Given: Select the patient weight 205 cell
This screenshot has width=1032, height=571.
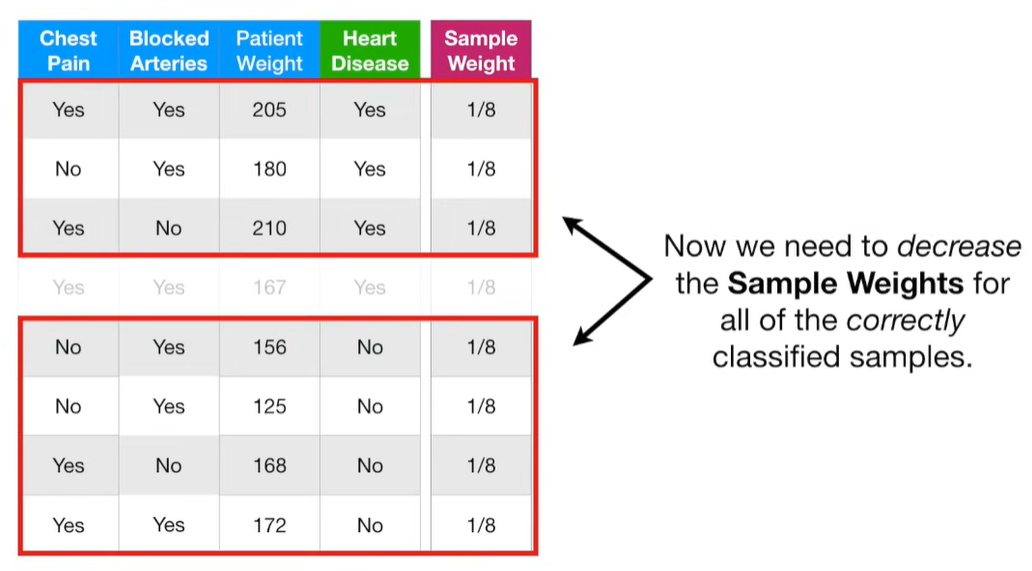Looking at the screenshot, I should (x=269, y=110).
